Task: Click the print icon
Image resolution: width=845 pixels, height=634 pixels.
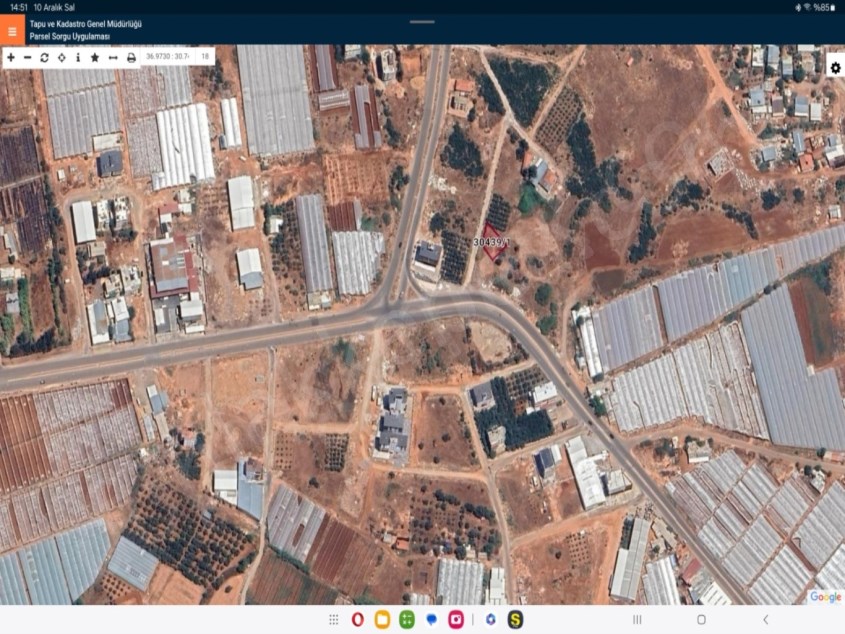Action: tap(131, 57)
